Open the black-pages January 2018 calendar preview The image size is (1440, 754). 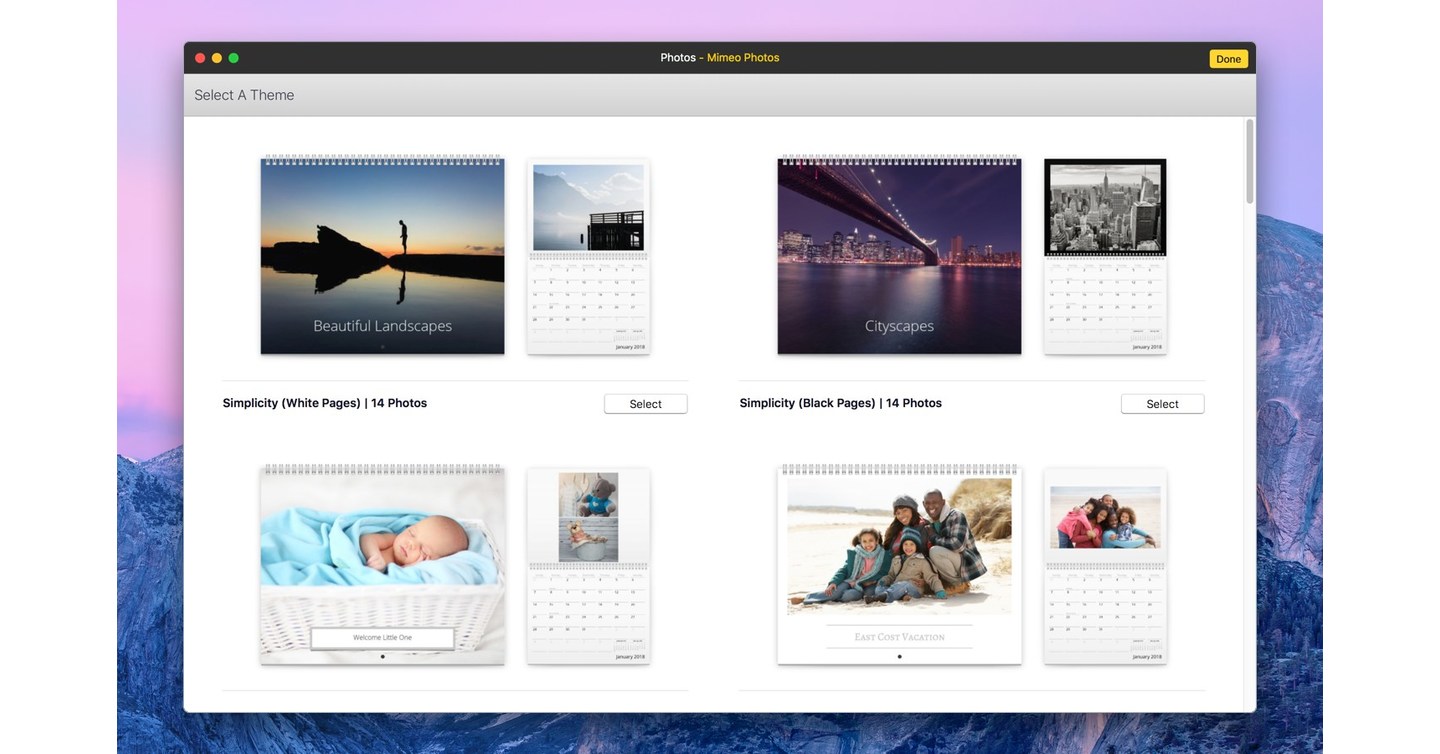coord(1105,256)
